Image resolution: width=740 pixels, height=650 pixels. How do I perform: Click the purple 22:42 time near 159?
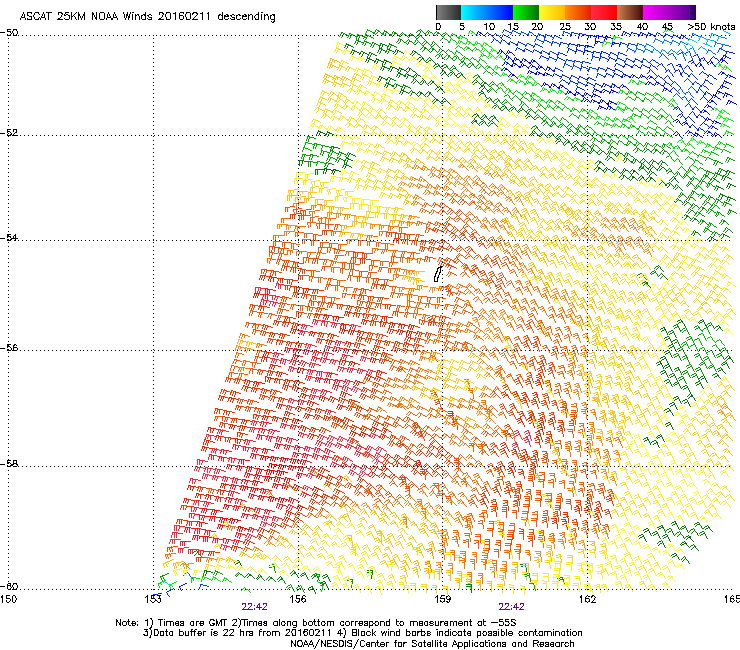(512, 607)
